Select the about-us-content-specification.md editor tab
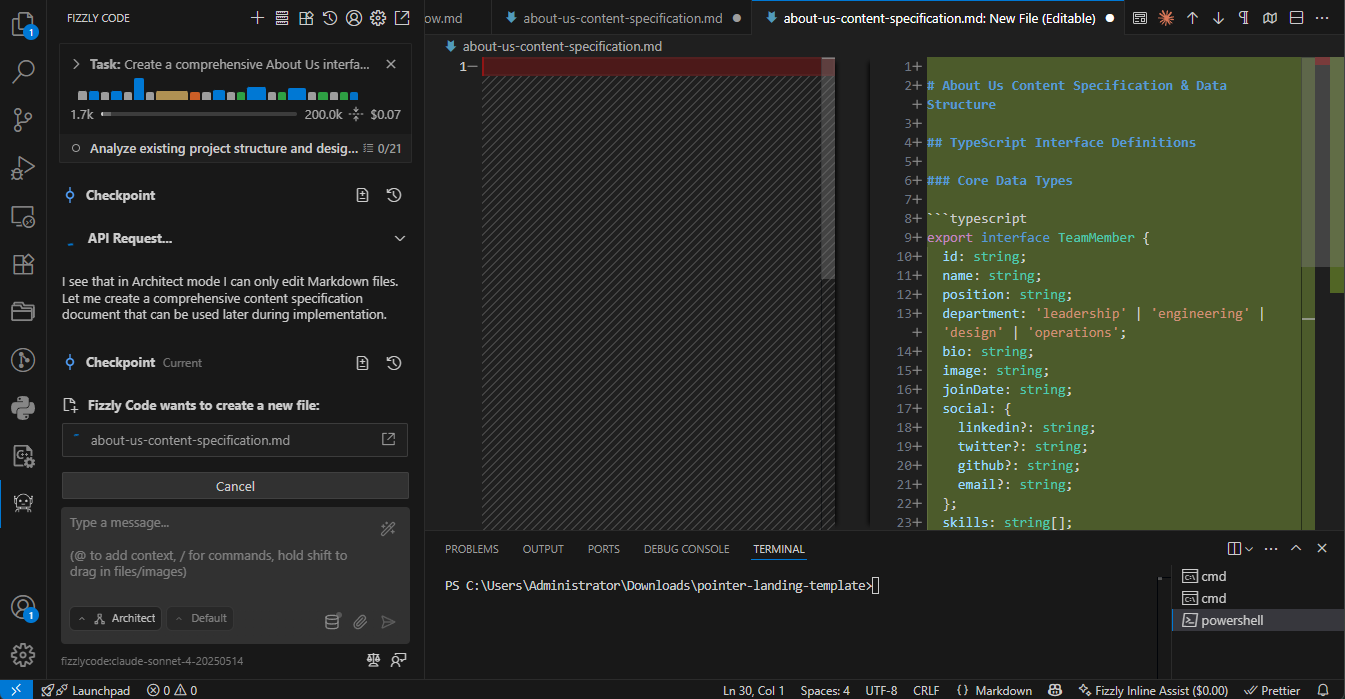This screenshot has height=699, width=1345. point(620,17)
